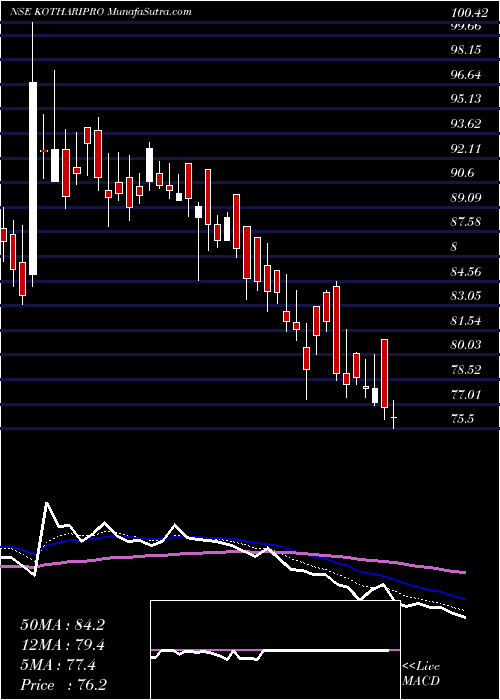This screenshot has height=700, width=500.
Task: Click the 95.13 price axis label
Action: [x=468, y=99]
